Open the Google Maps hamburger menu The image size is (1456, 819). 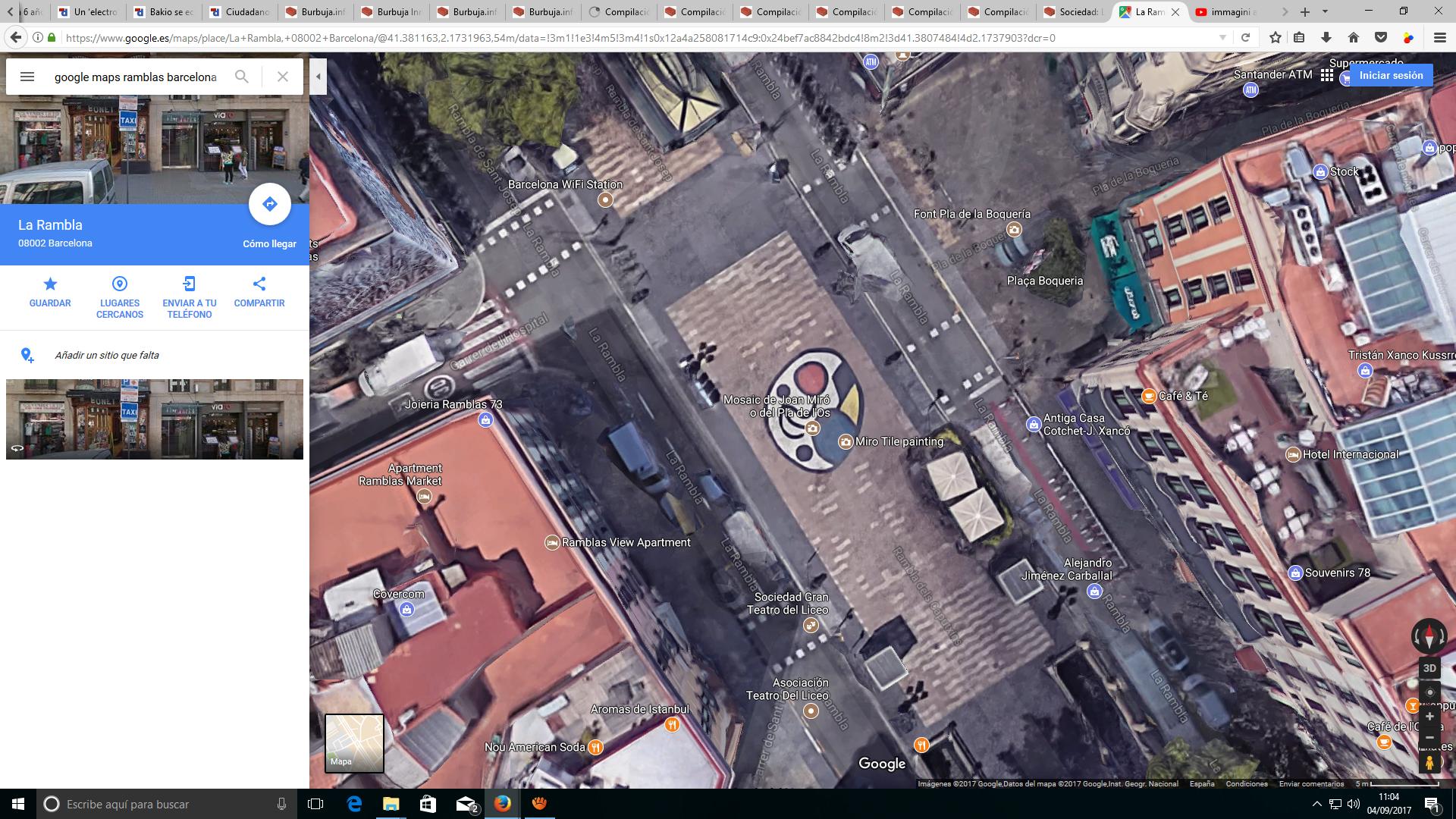27,77
